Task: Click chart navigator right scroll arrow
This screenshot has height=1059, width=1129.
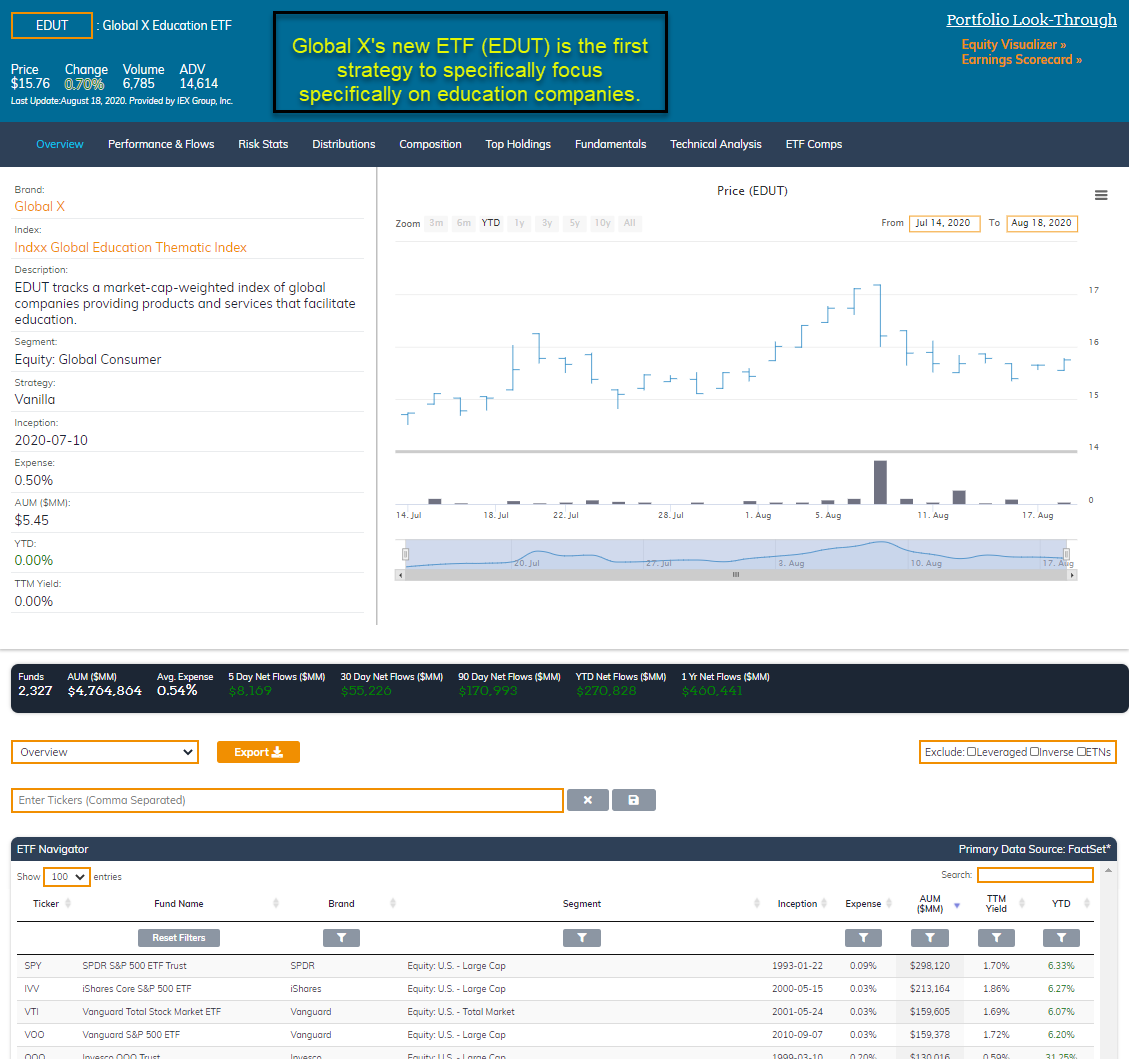Action: 1072,575
